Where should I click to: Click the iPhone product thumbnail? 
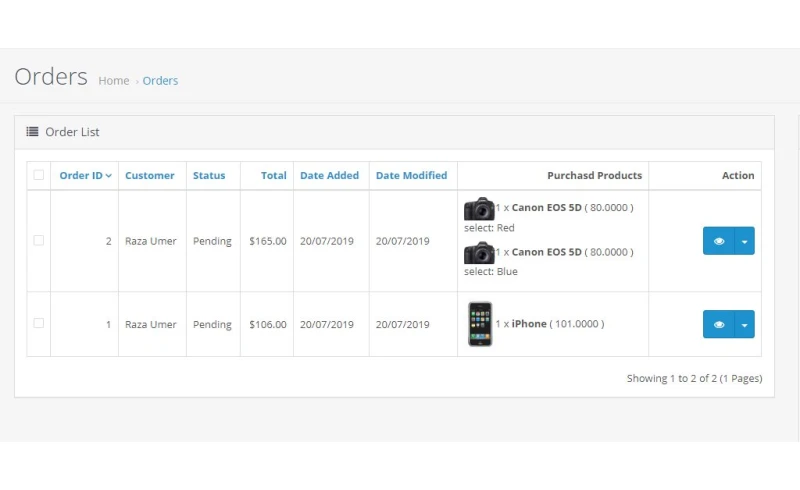pyautogui.click(x=480, y=324)
